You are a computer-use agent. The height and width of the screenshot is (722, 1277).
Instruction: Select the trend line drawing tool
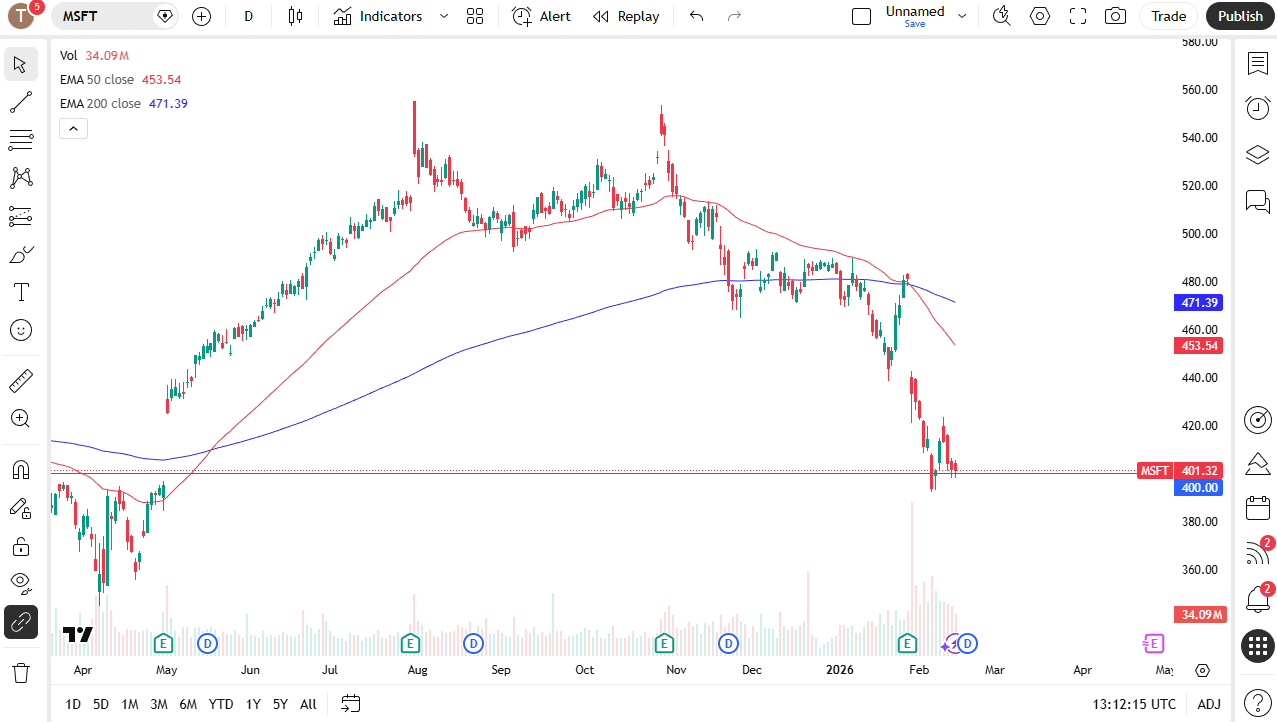(21, 102)
